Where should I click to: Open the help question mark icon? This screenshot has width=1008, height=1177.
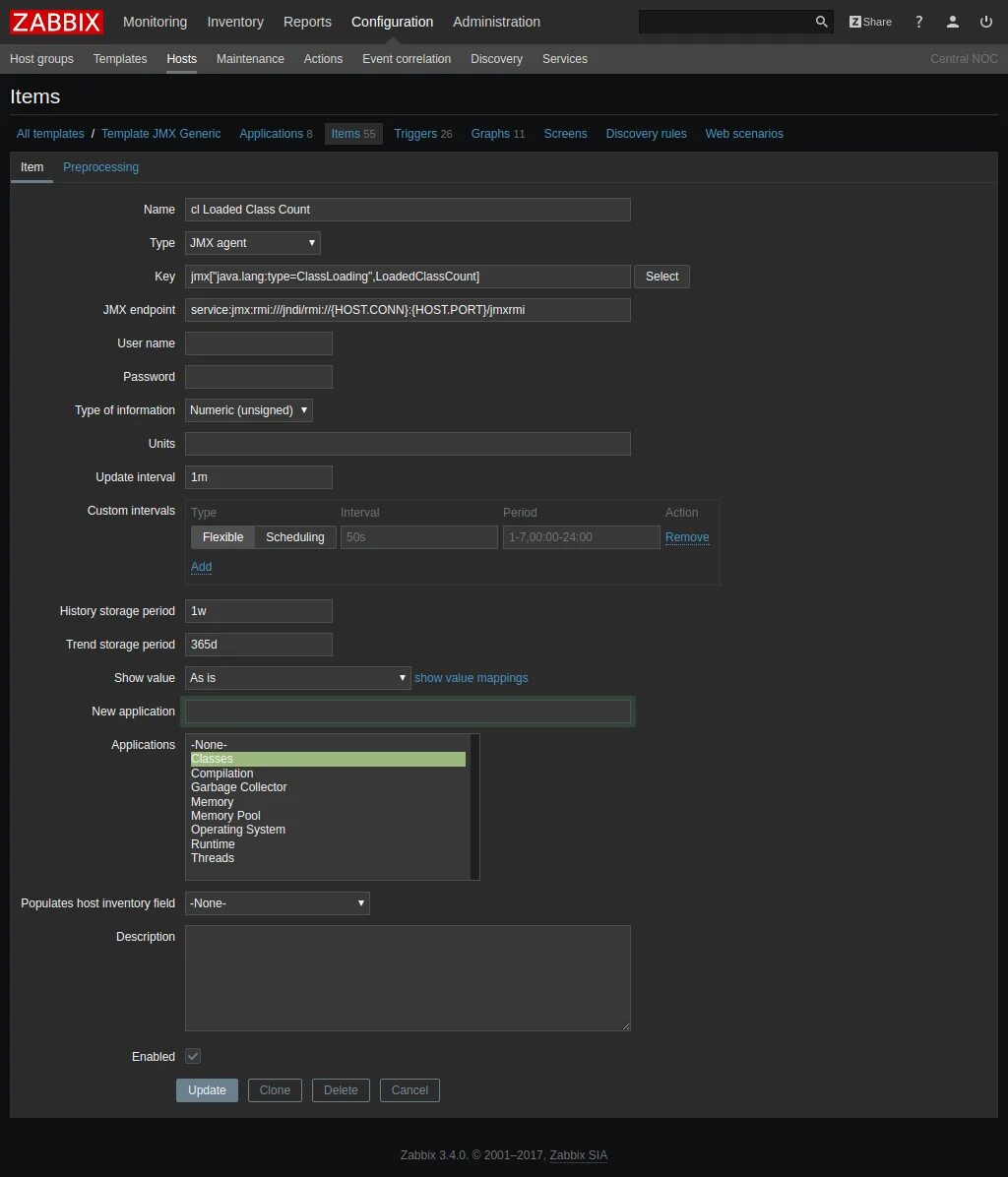coord(918,22)
